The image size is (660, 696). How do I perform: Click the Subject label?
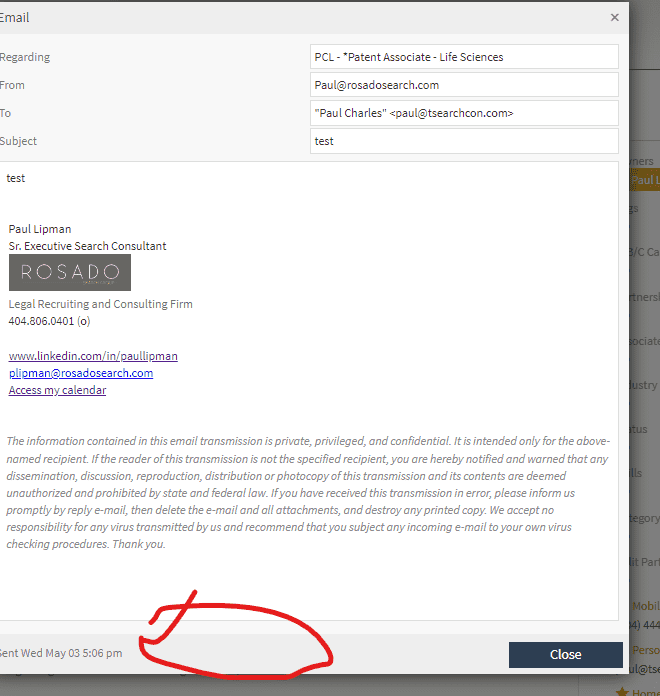coord(18,141)
